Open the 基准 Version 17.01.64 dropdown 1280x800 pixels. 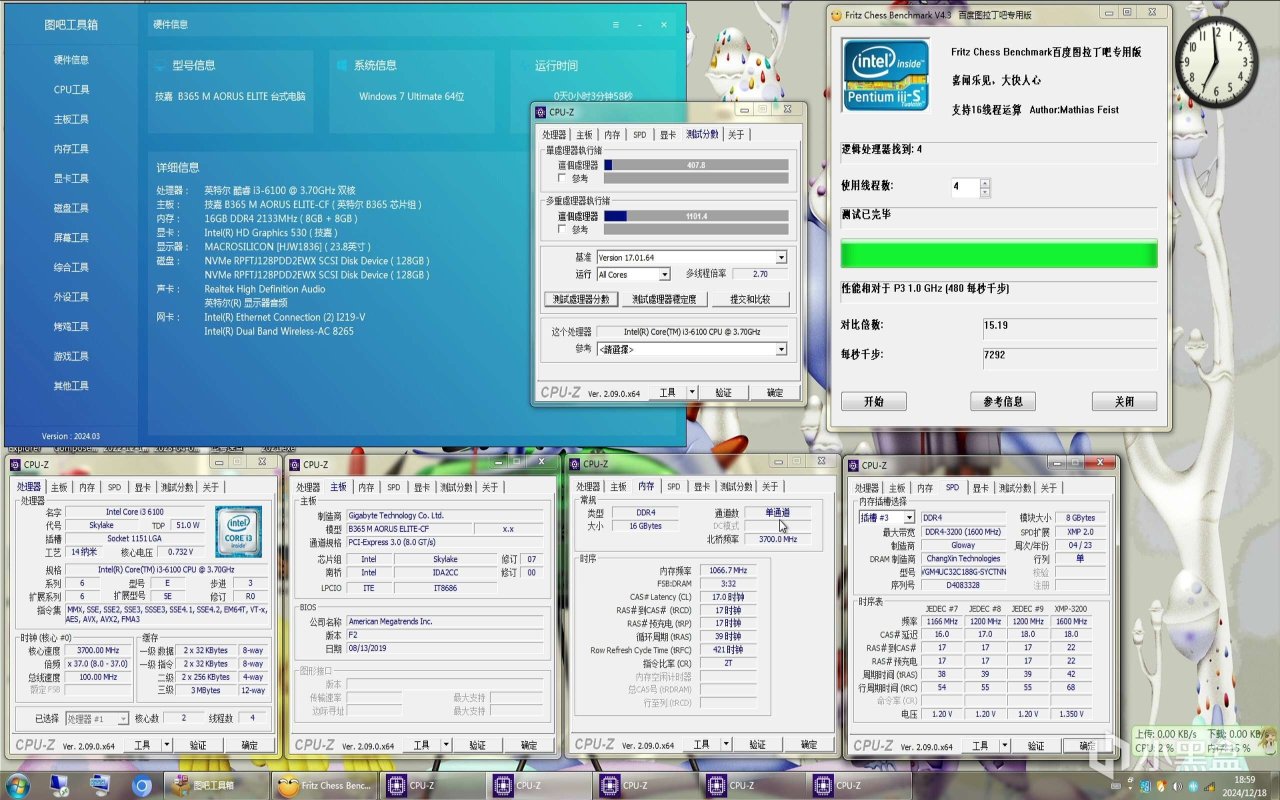[781, 257]
